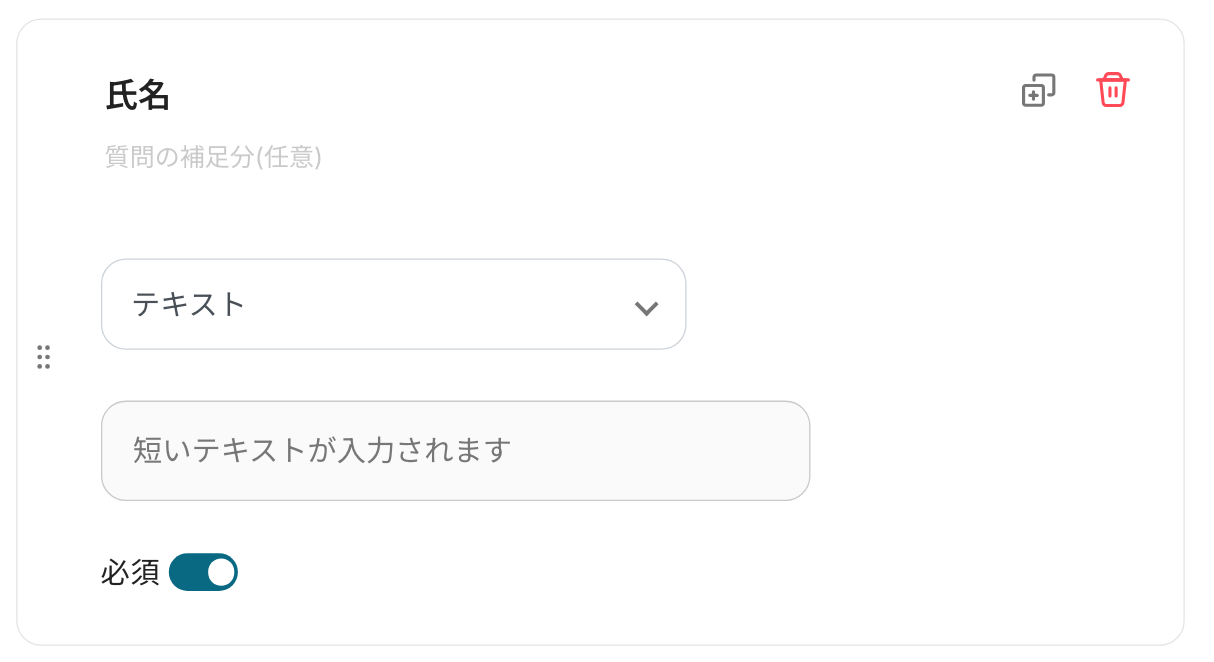Click the white knob of 必須 switch
The width and height of the screenshot is (1214, 662).
pos(221,572)
